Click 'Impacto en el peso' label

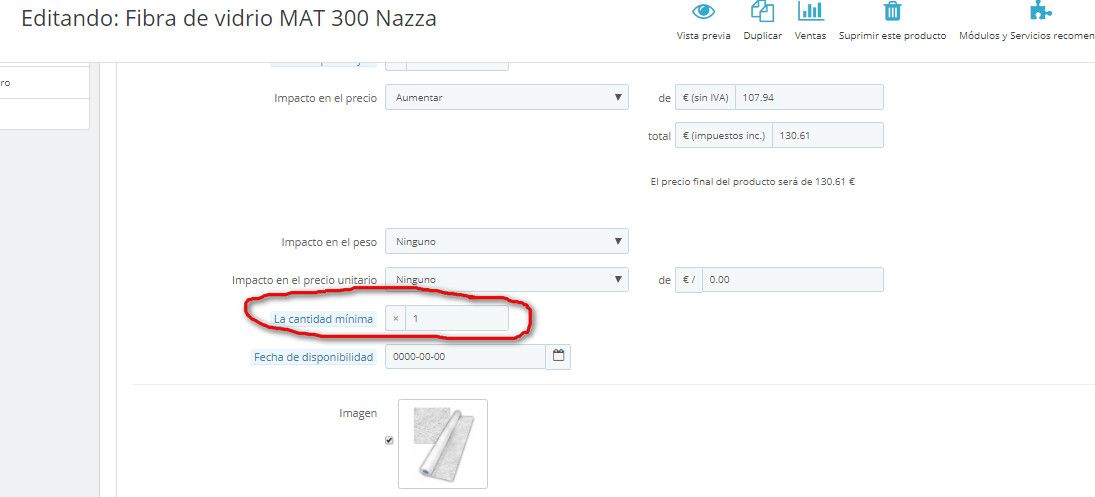tap(329, 242)
